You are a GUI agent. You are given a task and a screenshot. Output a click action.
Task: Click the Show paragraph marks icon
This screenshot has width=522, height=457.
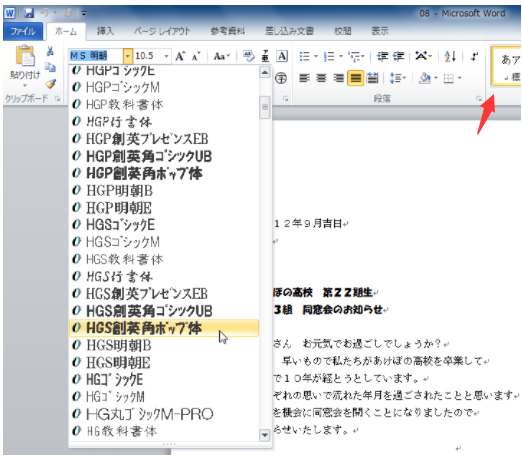(x=474, y=56)
